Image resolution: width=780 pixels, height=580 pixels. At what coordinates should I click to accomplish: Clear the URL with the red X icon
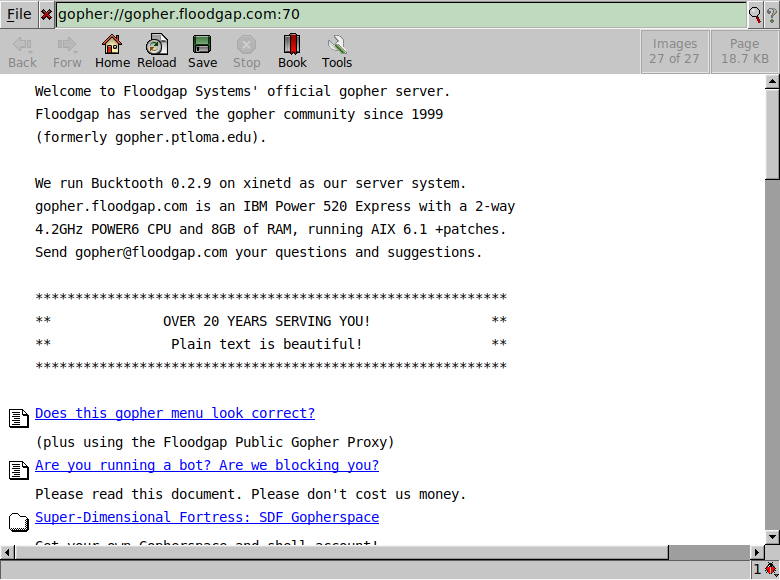46,15
